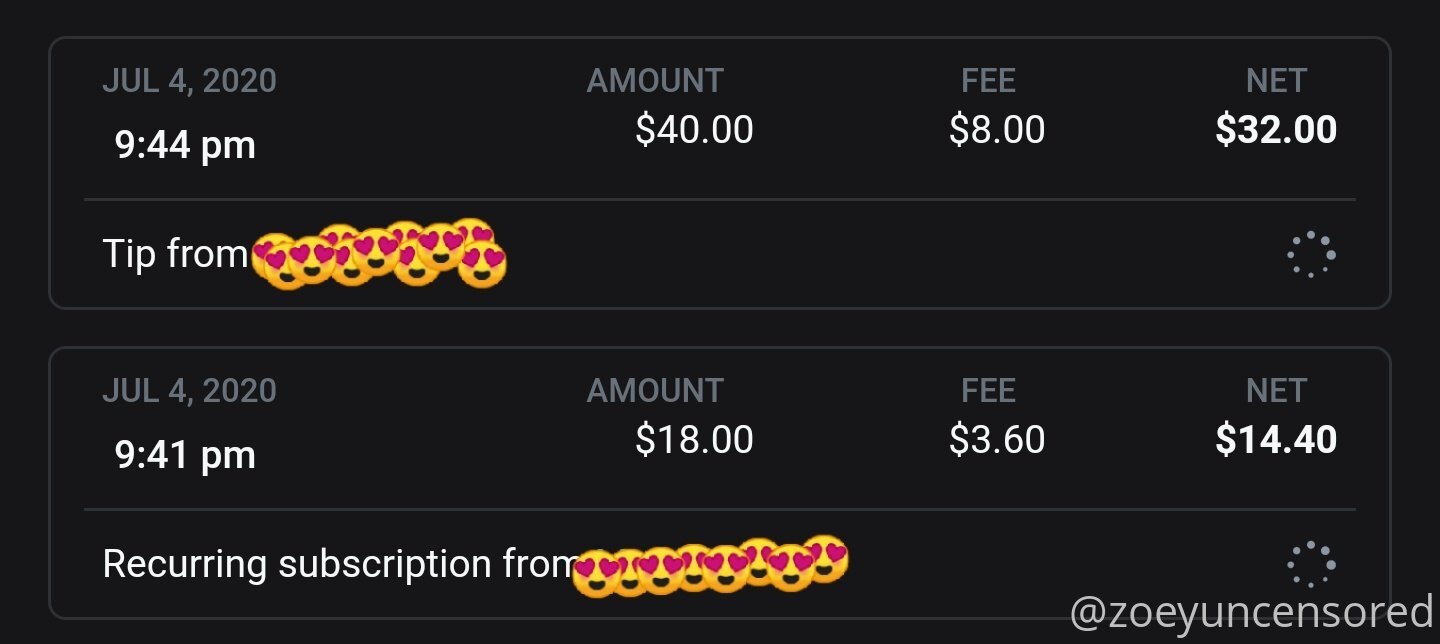The width and height of the screenshot is (1440, 644).
Task: Click the NET header in the first card
Action: [1277, 81]
